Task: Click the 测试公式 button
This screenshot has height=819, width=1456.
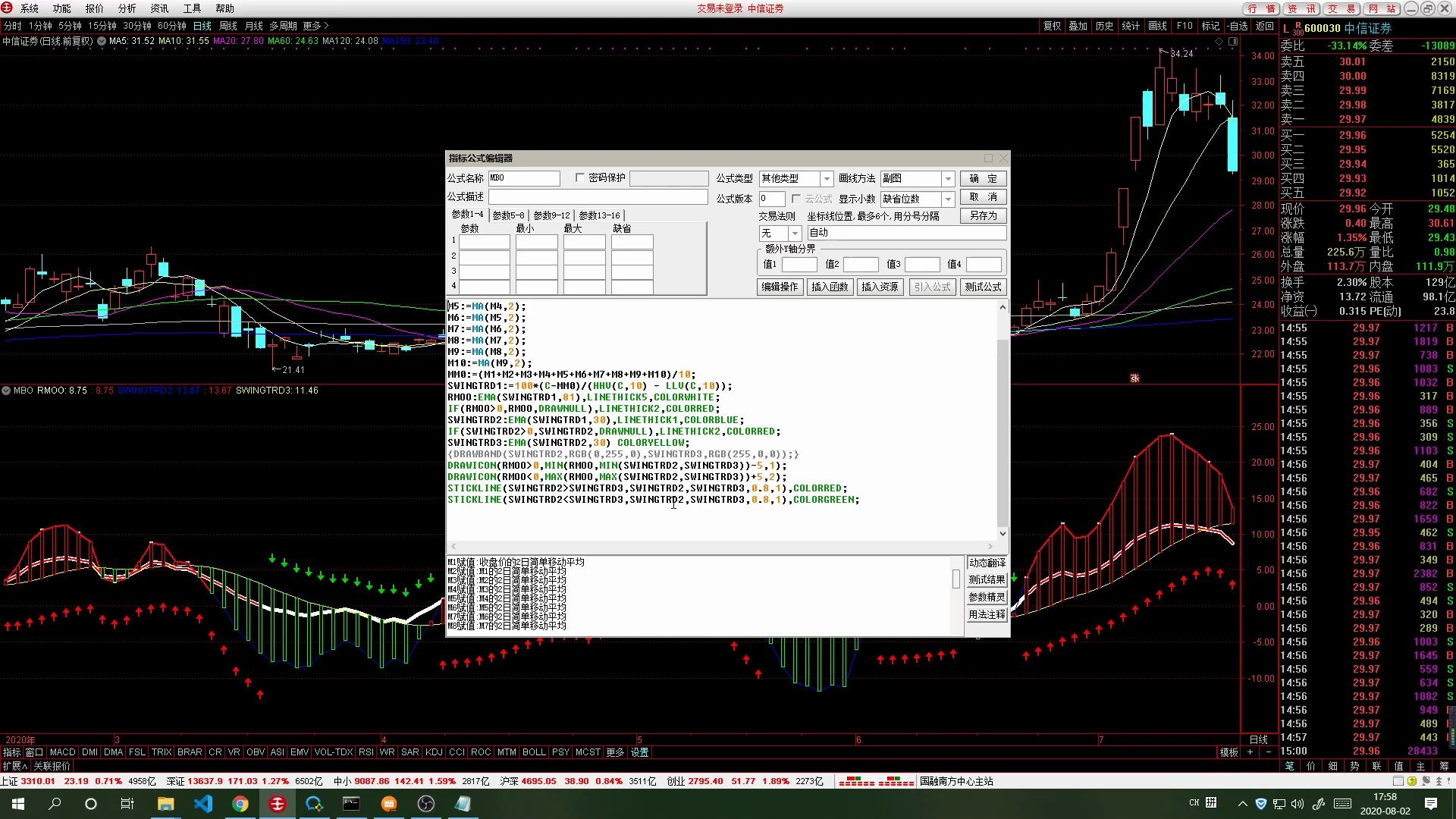Action: [x=983, y=287]
